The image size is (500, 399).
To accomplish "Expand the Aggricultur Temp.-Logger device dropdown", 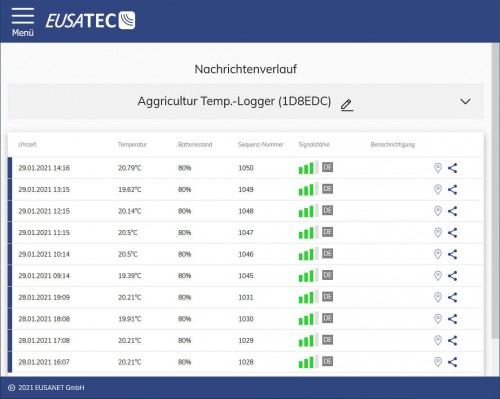I will tap(465, 101).
